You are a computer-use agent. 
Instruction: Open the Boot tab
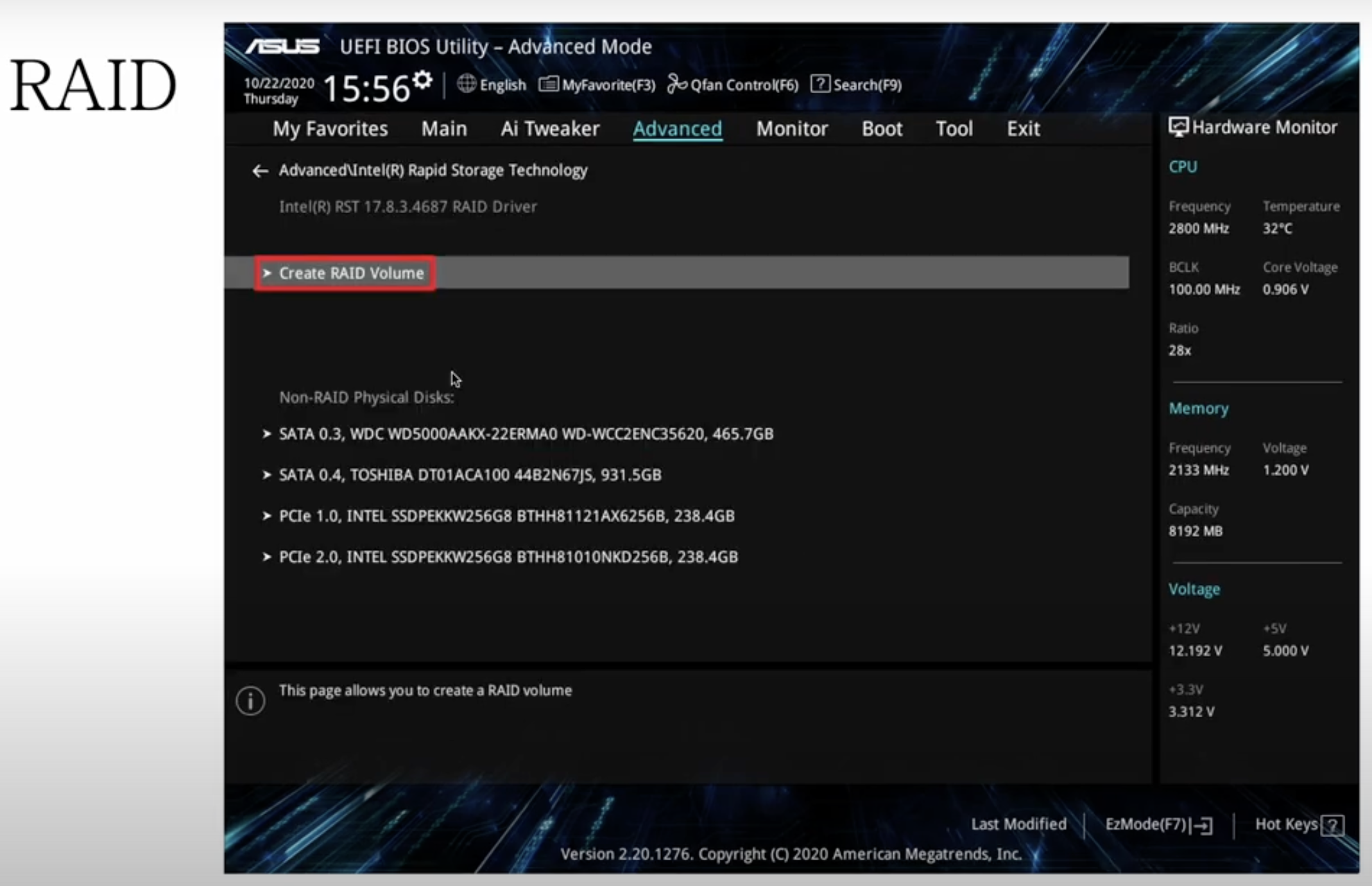point(882,129)
